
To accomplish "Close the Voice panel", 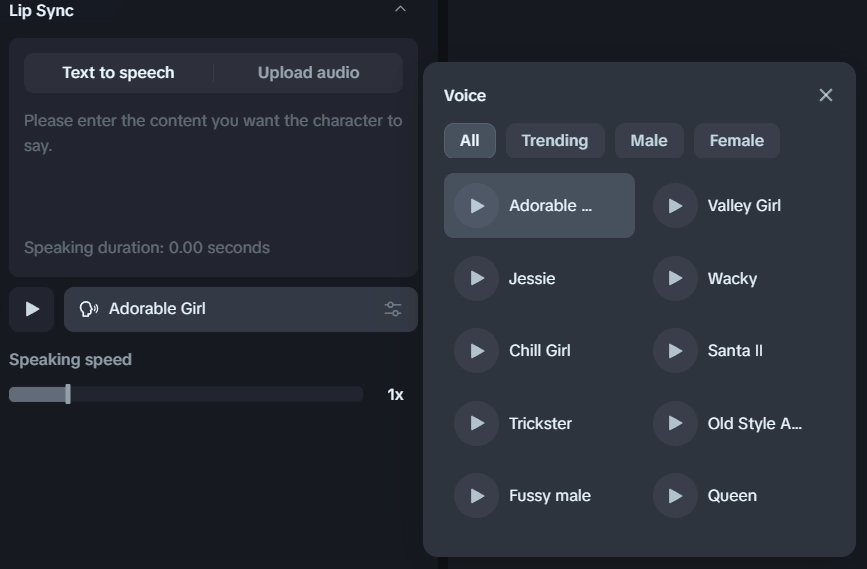I will (x=826, y=95).
